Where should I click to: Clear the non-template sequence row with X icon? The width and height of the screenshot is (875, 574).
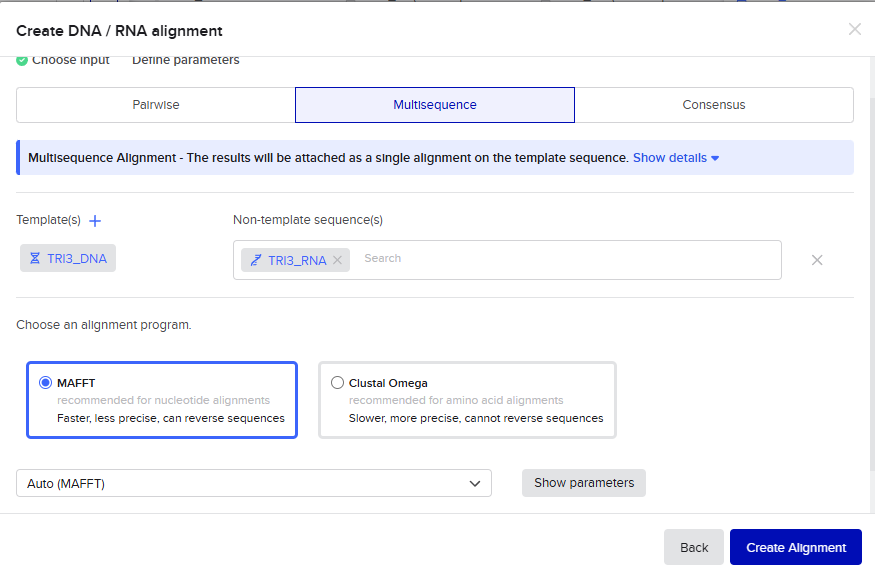pyautogui.click(x=817, y=260)
